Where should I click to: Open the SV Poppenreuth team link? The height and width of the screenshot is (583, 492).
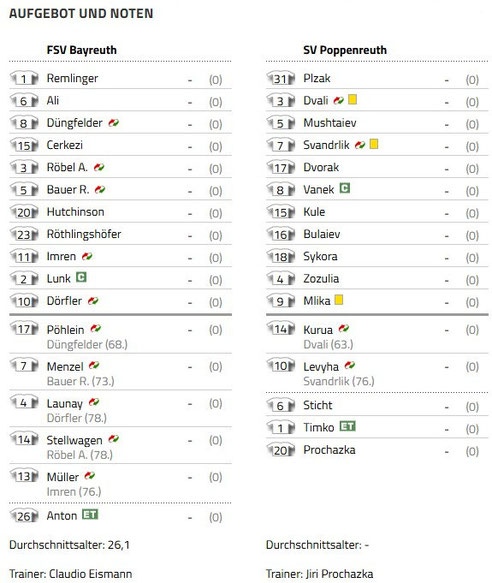pos(345,50)
